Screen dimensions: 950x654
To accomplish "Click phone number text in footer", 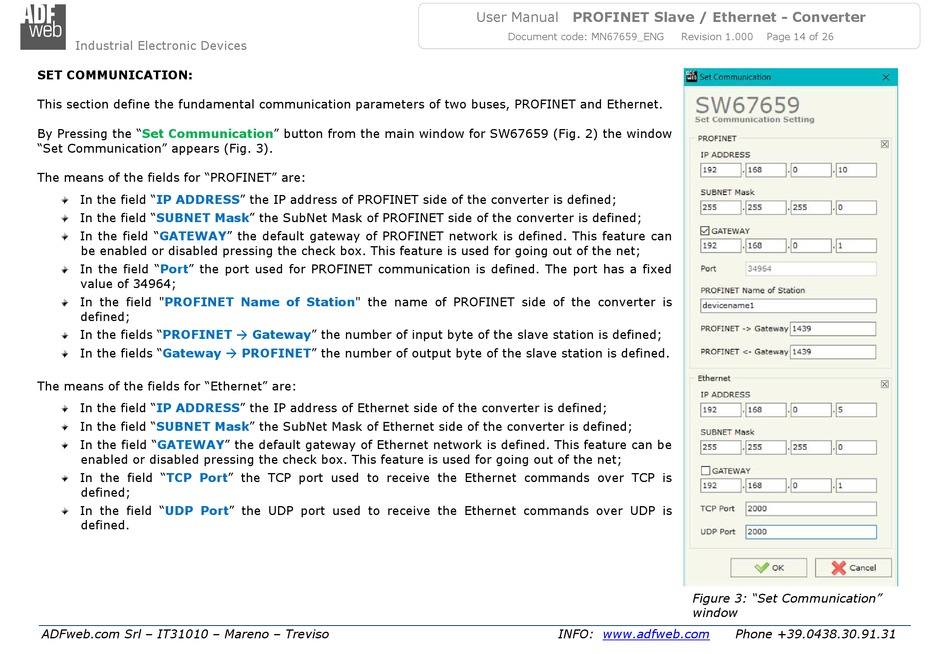I will (x=815, y=634).
